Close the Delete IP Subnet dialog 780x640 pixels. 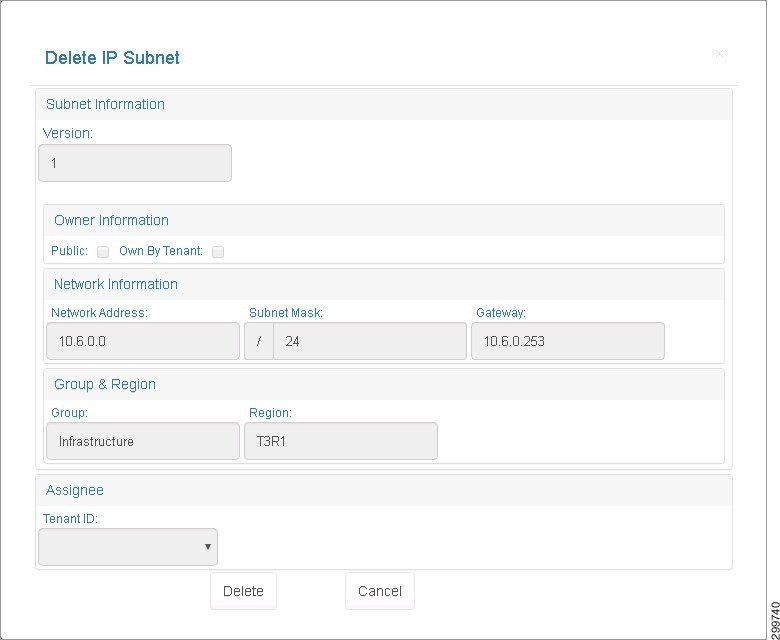pos(719,54)
